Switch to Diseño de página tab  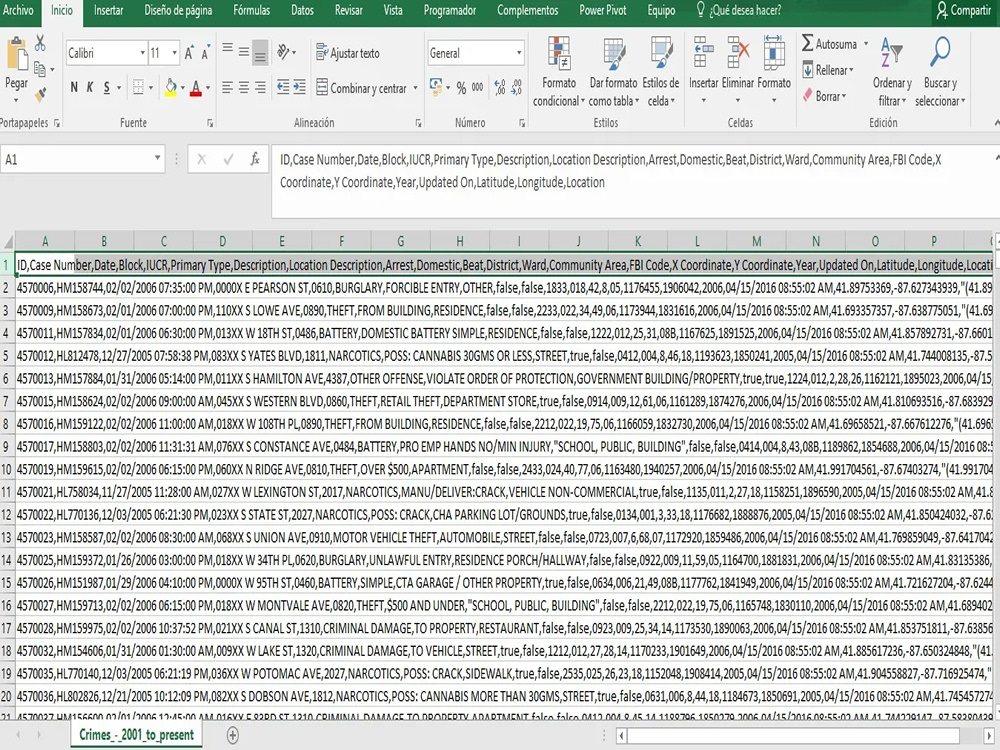tap(178, 10)
